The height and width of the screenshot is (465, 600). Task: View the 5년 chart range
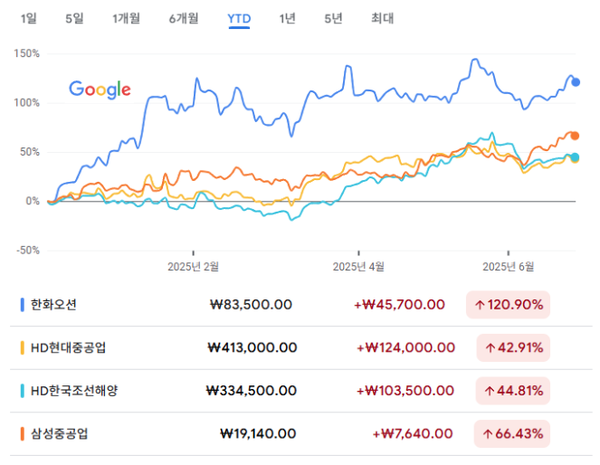tap(333, 18)
